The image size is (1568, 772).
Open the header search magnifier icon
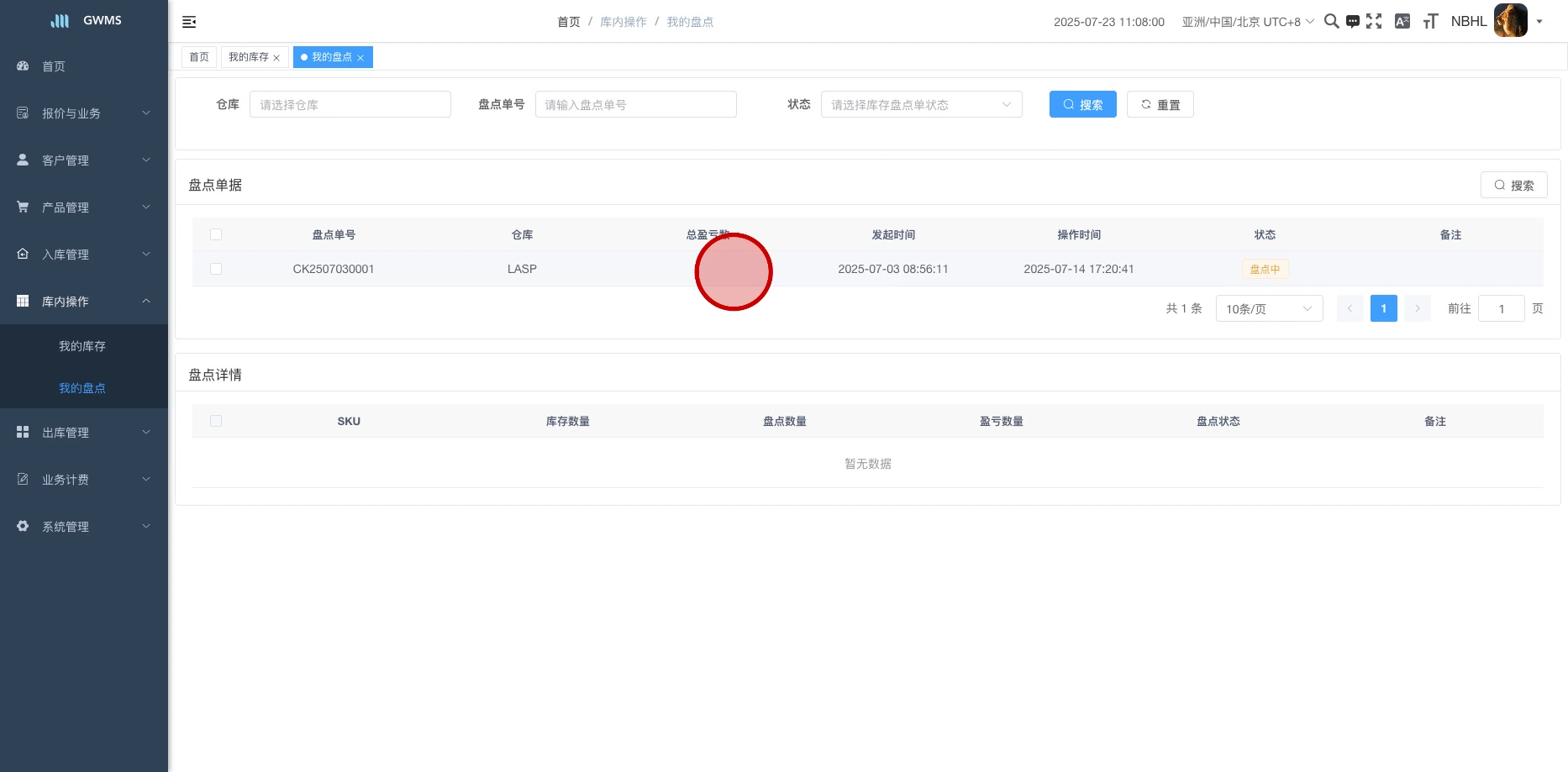tap(1331, 22)
